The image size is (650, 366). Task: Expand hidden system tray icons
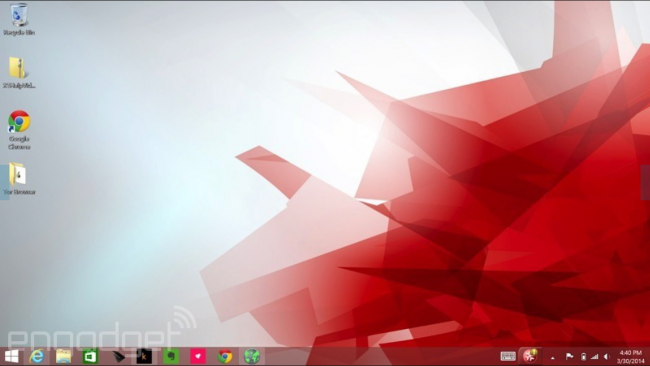553,357
